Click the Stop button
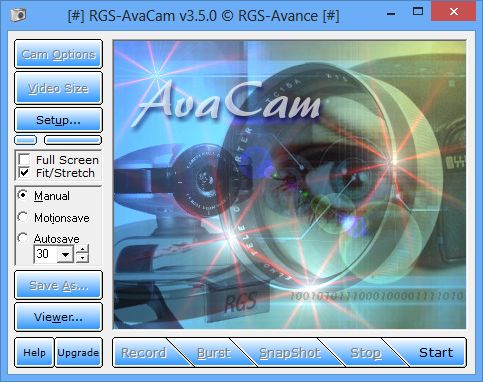 [365, 353]
